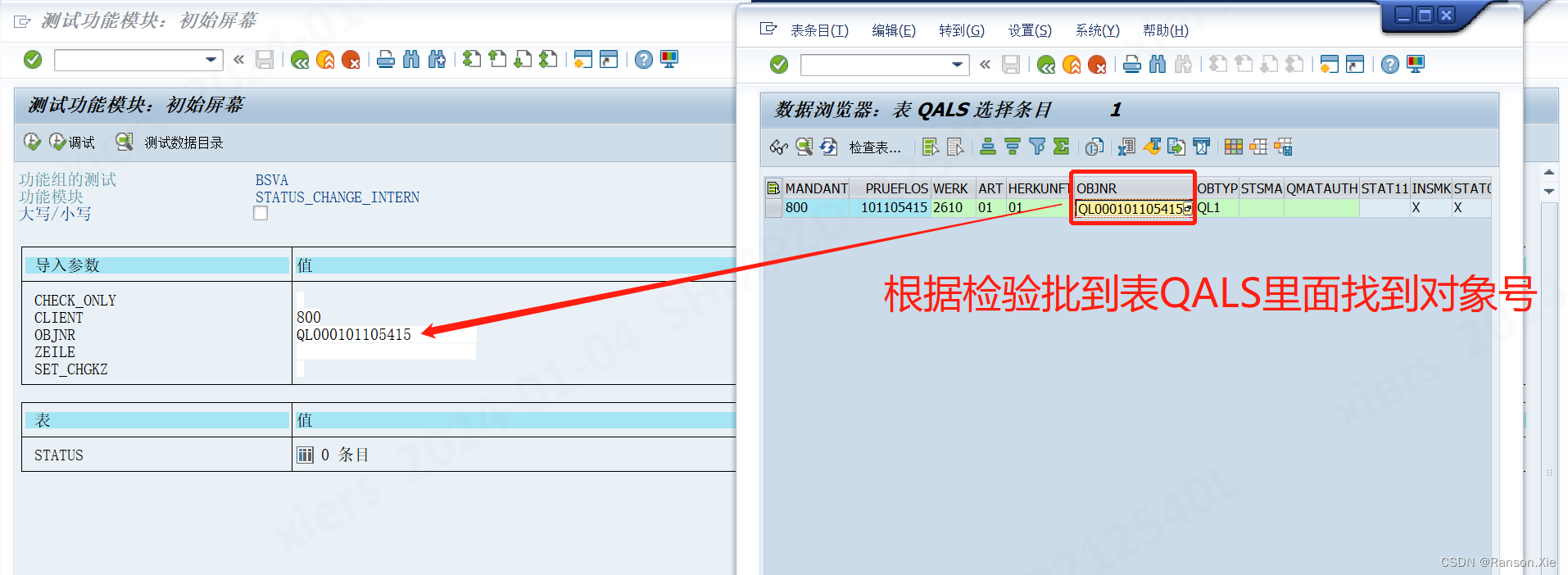Click the green back icon in the QALS window
The height and width of the screenshot is (575, 1568).
[1046, 65]
